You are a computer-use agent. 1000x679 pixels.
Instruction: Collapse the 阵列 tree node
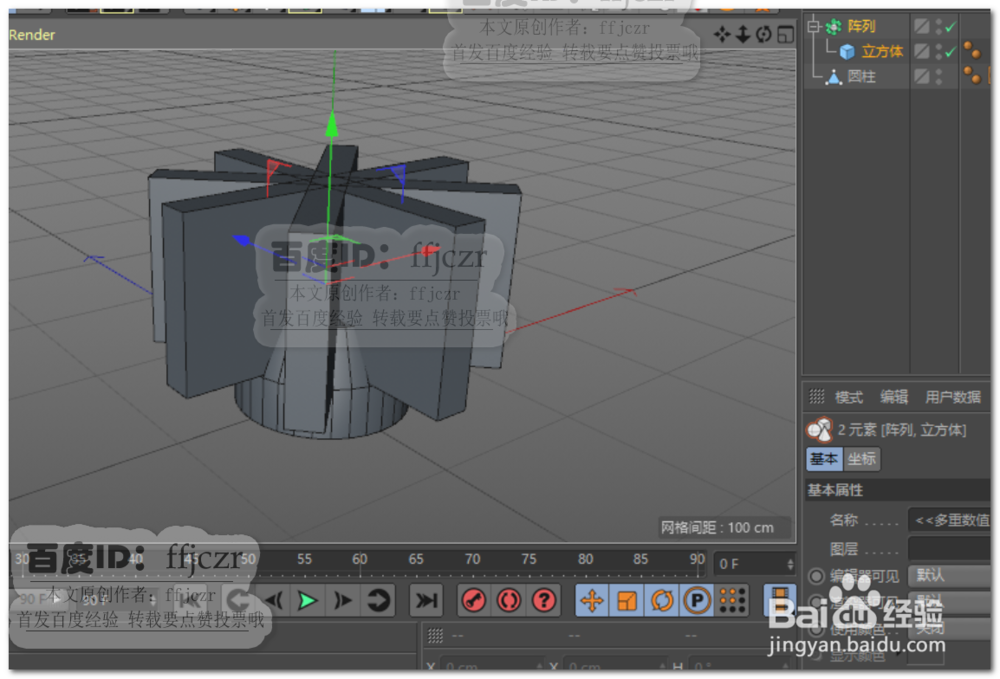[x=813, y=27]
